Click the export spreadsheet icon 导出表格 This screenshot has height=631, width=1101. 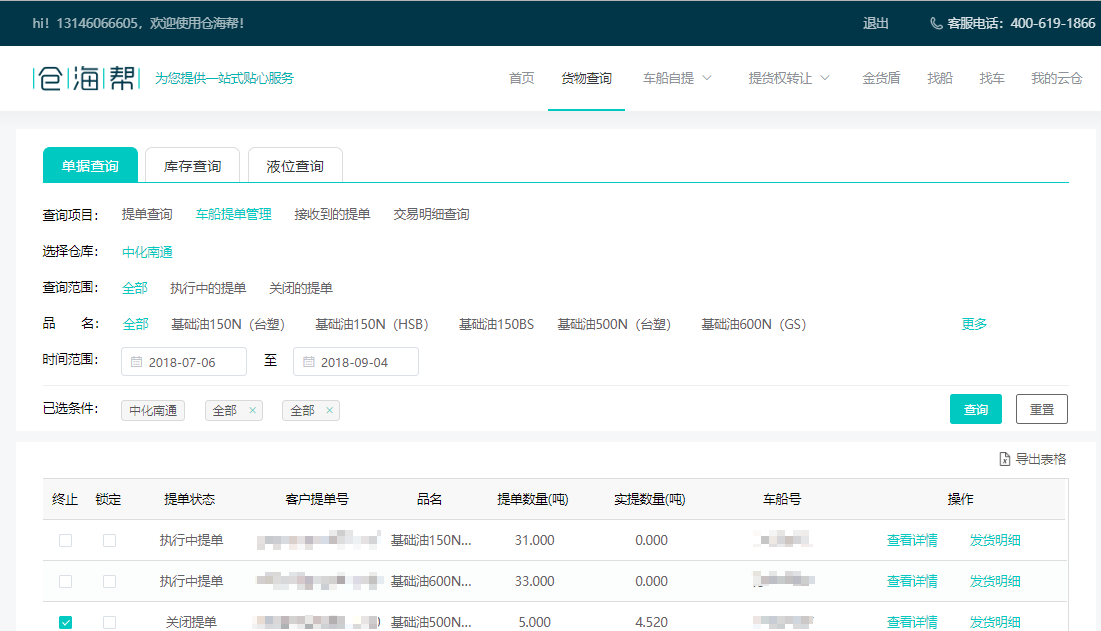pyautogui.click(x=1005, y=459)
